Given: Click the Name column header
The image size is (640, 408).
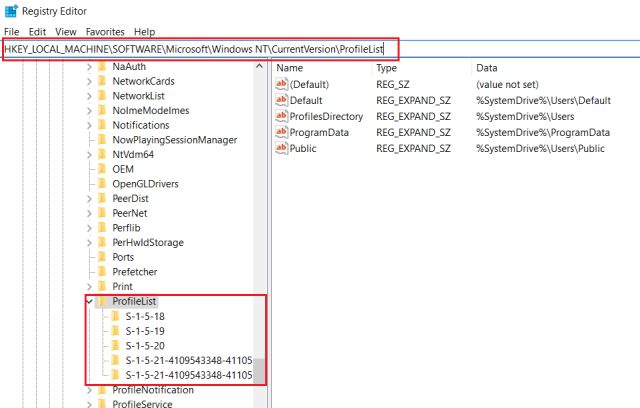Looking at the screenshot, I should click(x=289, y=68).
